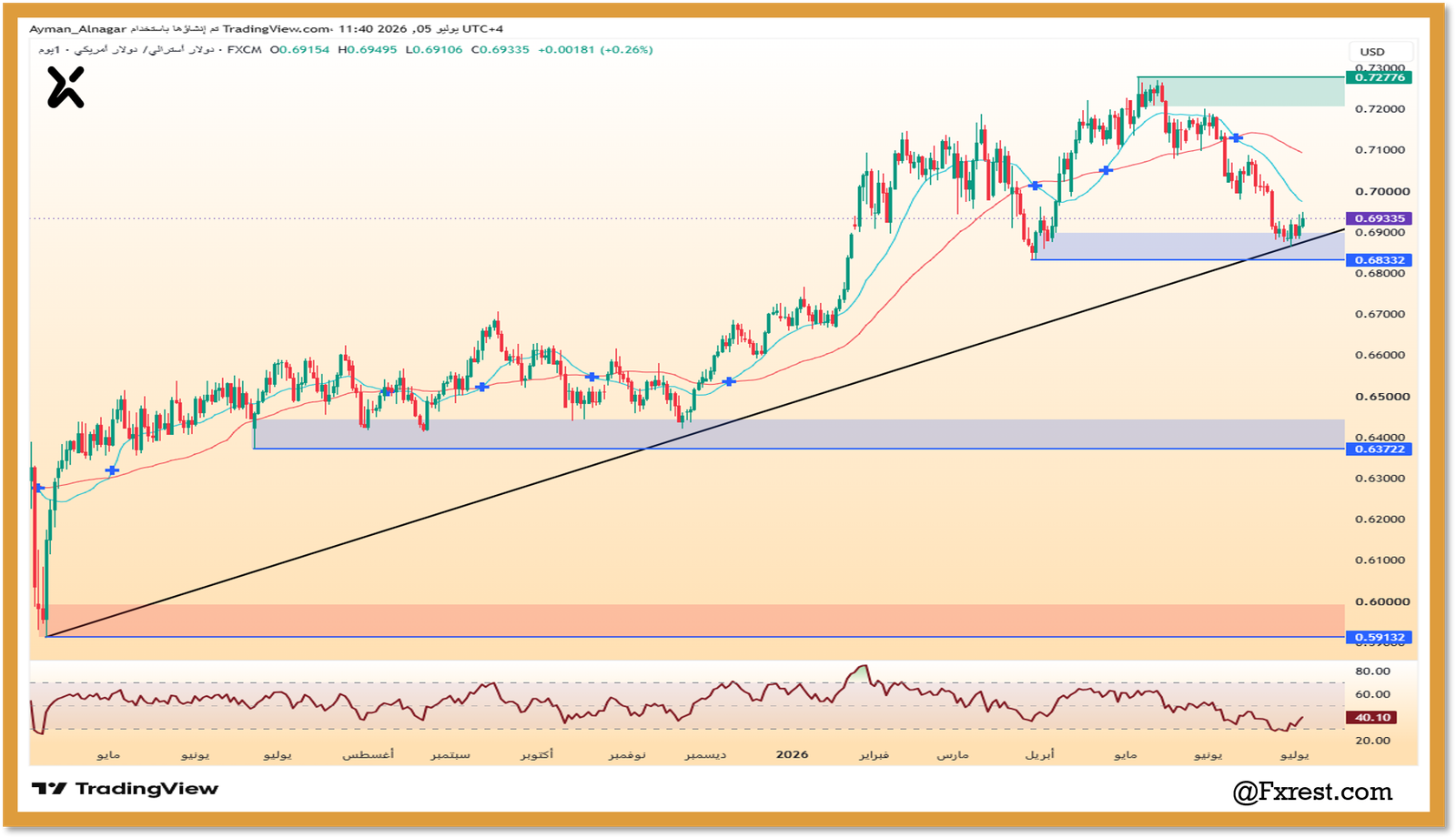1456x838 pixels.
Task: Click the change value +0.00181 (+0.26%)
Action: coord(595,50)
